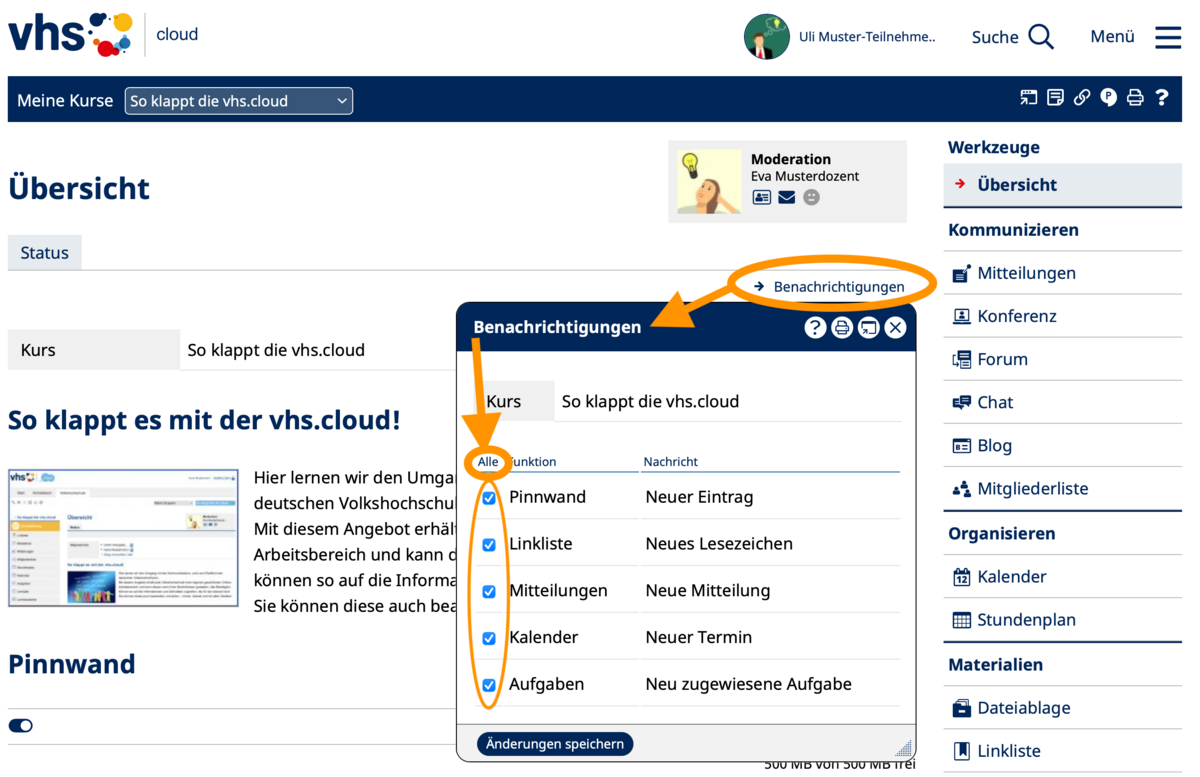Image resolution: width=1200 pixels, height=777 pixels.
Task: Uncheck the Kalender notification checkbox
Action: coord(489,638)
